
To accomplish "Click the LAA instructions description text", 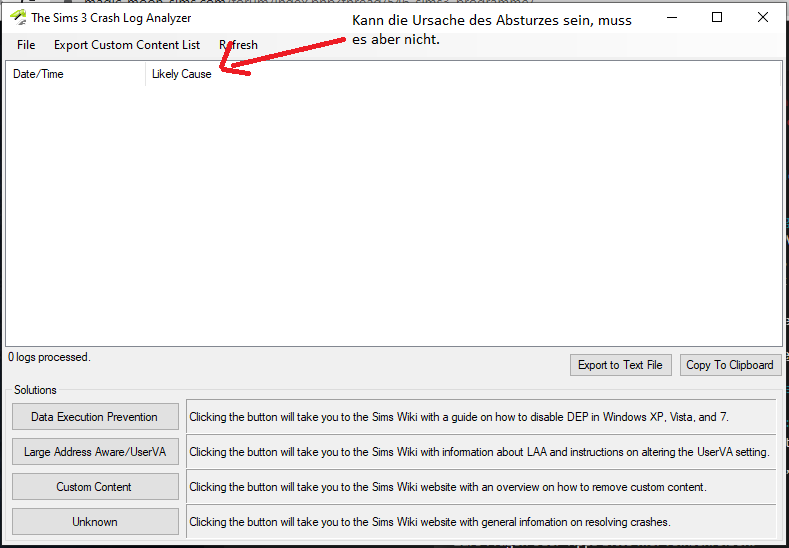I will tap(479, 452).
